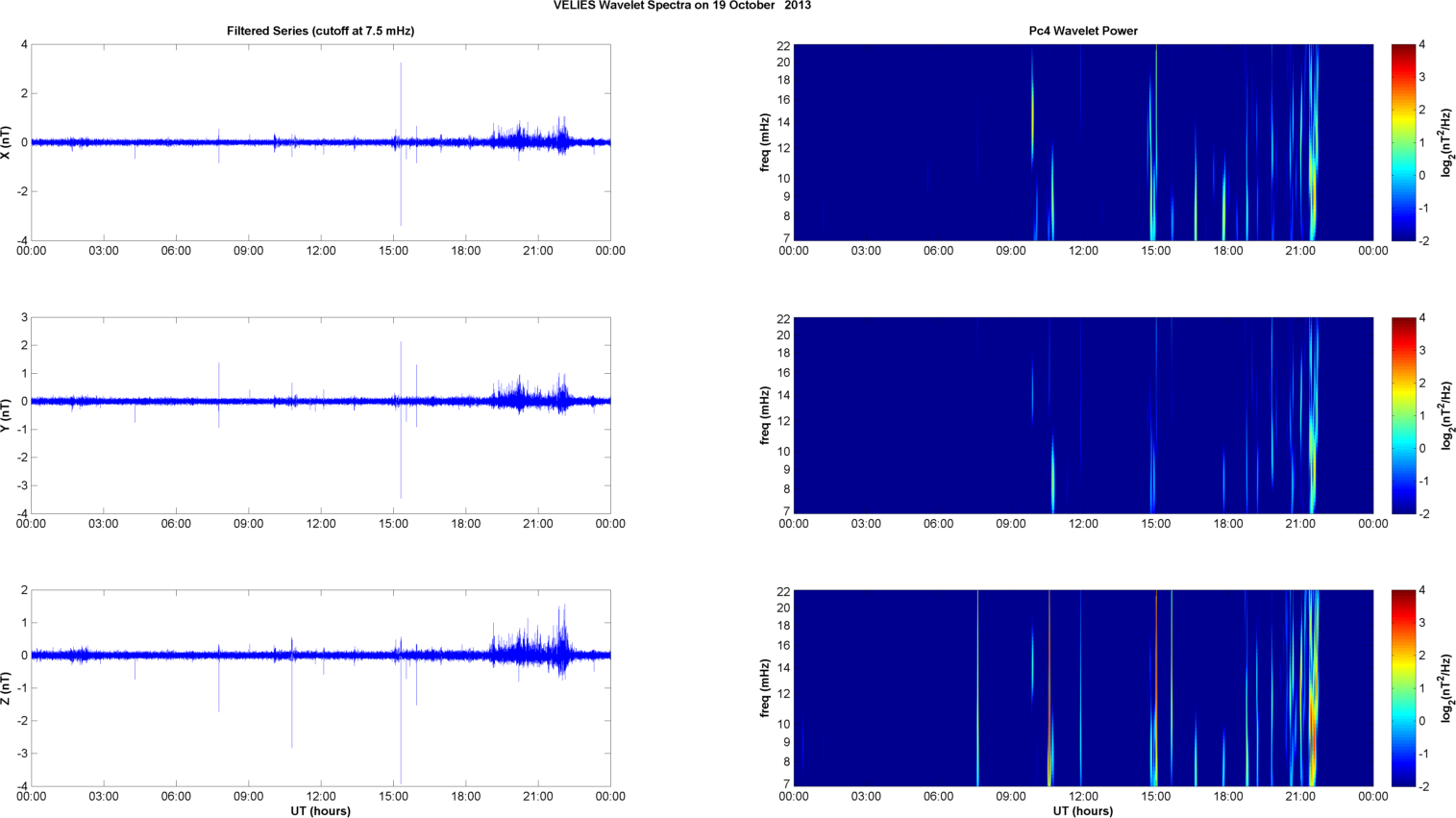Click the white vertical line near 07:40 in Z spectrum
The width and height of the screenshot is (1456, 818).
(977, 688)
